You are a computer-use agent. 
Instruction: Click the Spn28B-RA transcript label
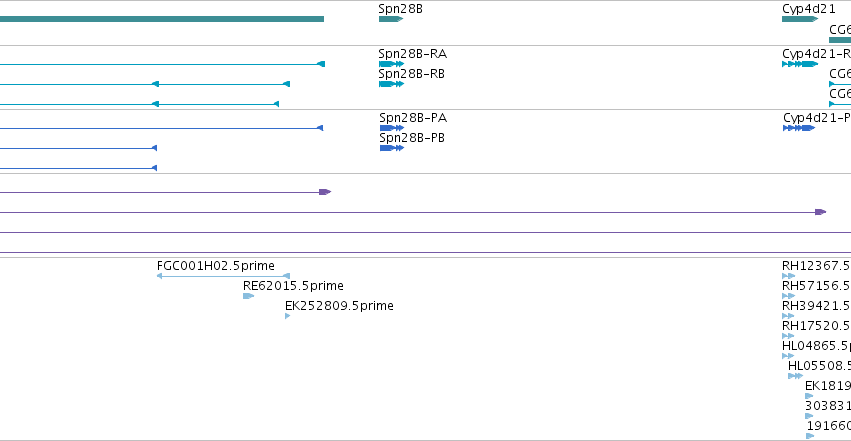[412, 54]
